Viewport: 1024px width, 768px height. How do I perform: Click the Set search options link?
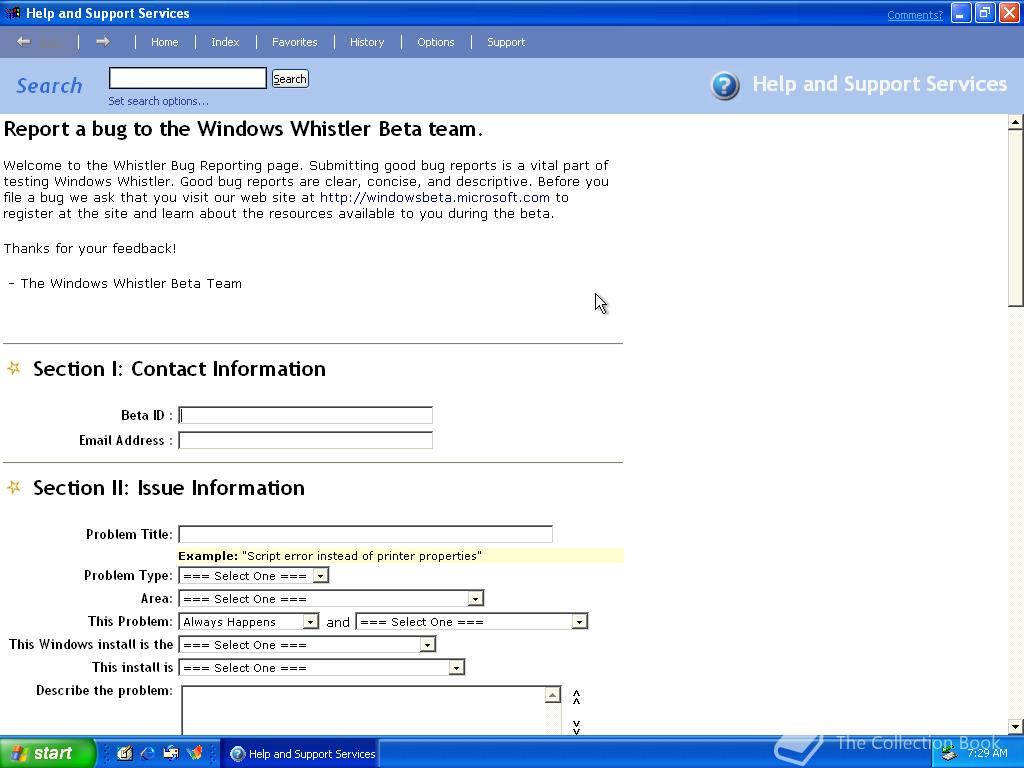(x=159, y=101)
